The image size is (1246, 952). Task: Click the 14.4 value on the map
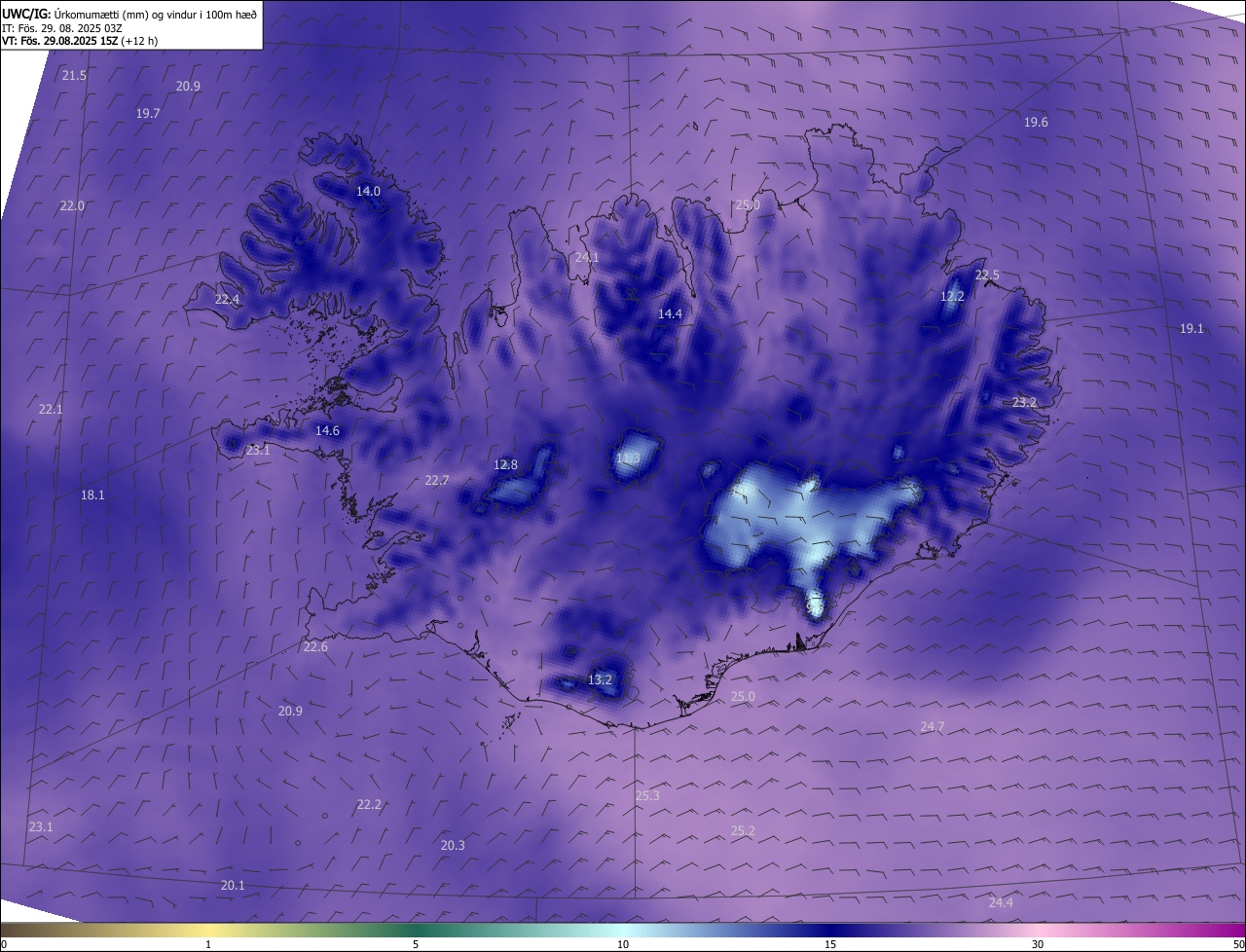pos(670,314)
